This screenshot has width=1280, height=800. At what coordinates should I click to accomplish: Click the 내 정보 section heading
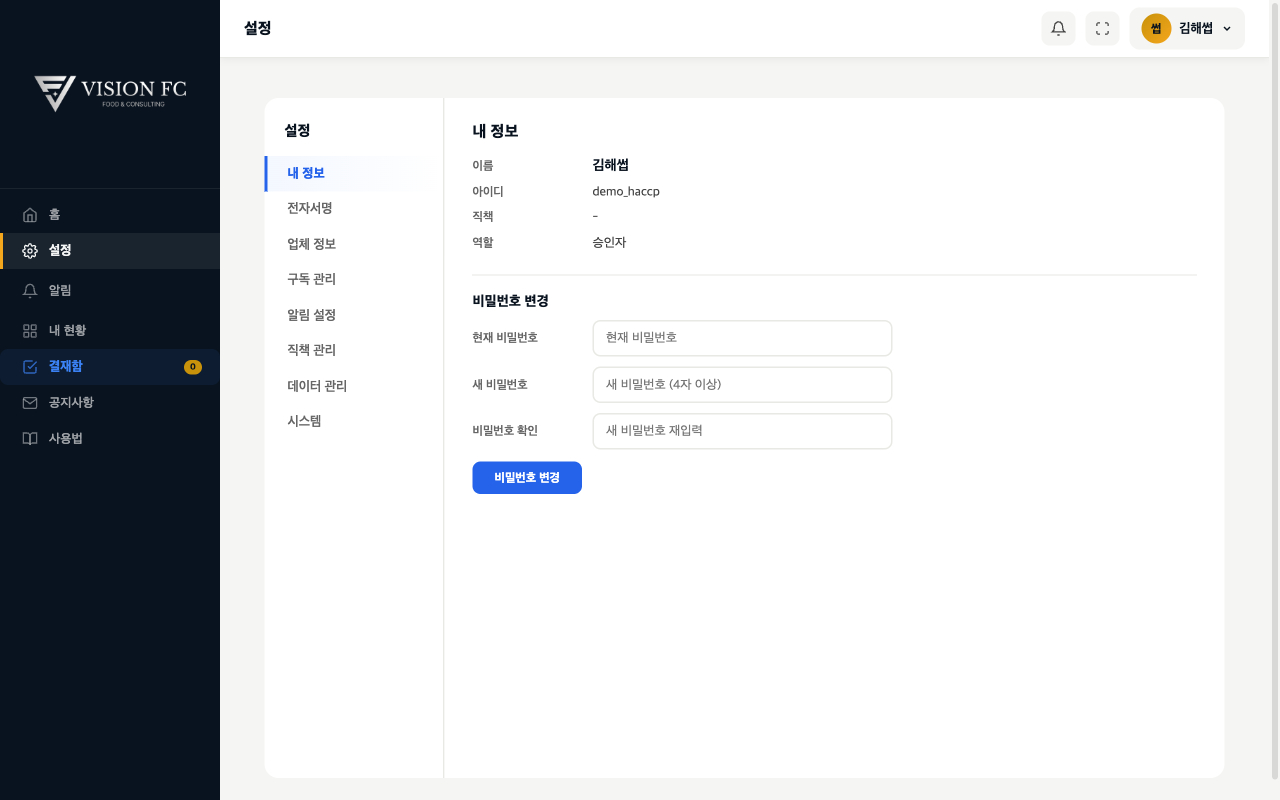495,131
